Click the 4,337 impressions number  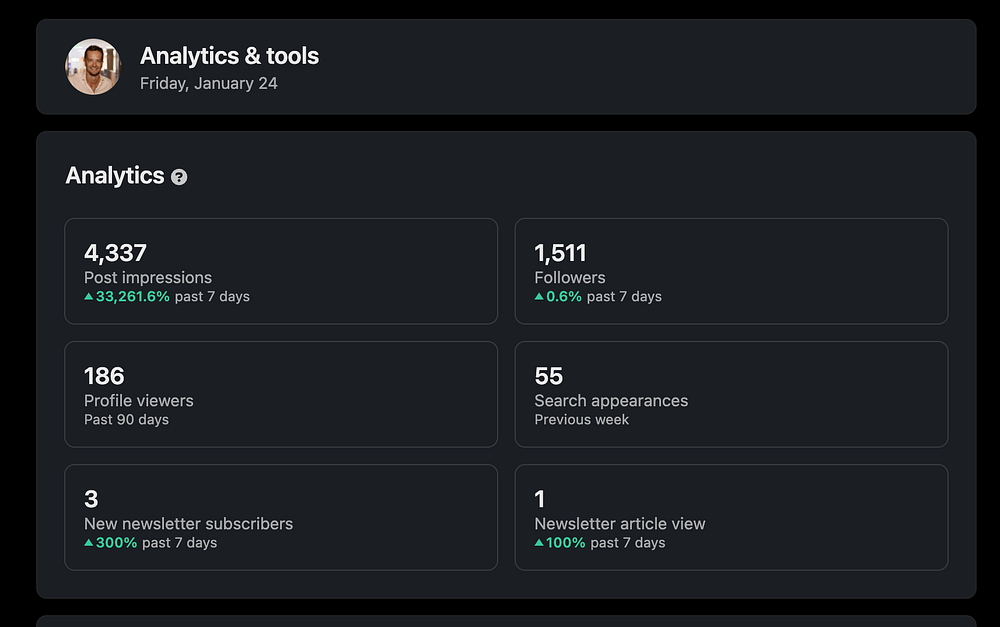[115, 253]
